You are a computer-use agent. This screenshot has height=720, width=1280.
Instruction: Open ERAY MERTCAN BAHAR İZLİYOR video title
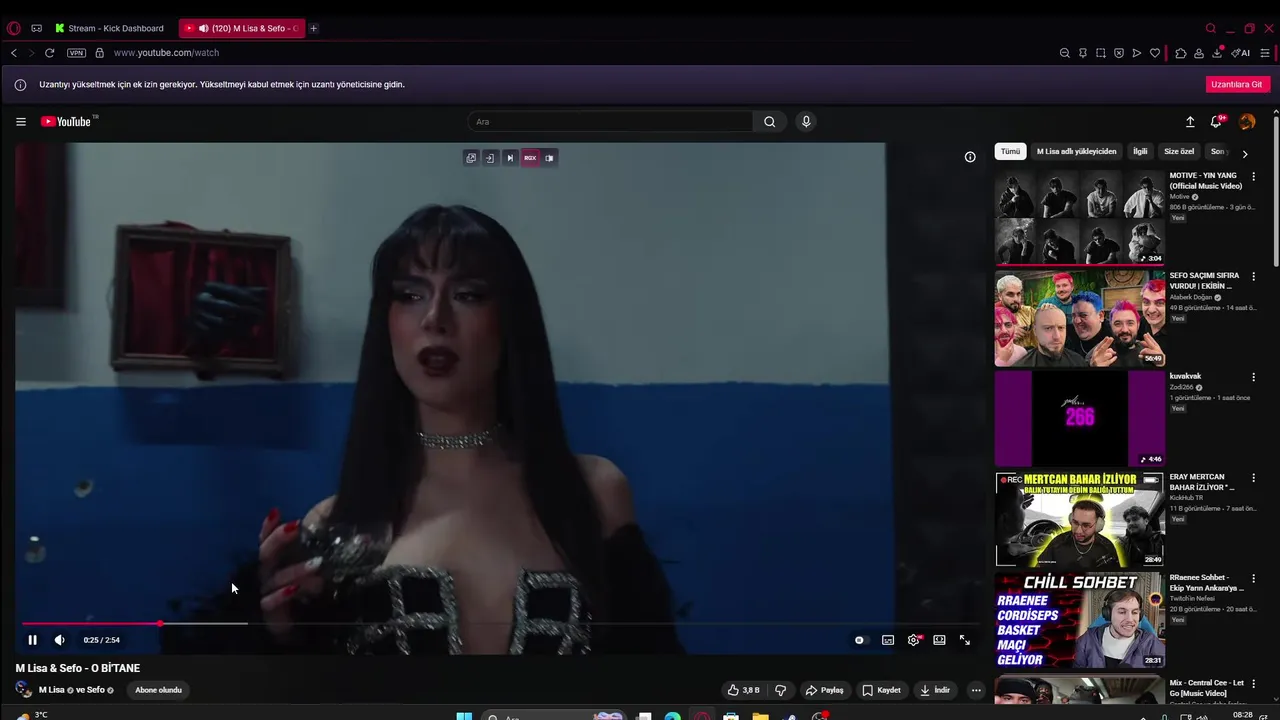coord(1204,482)
